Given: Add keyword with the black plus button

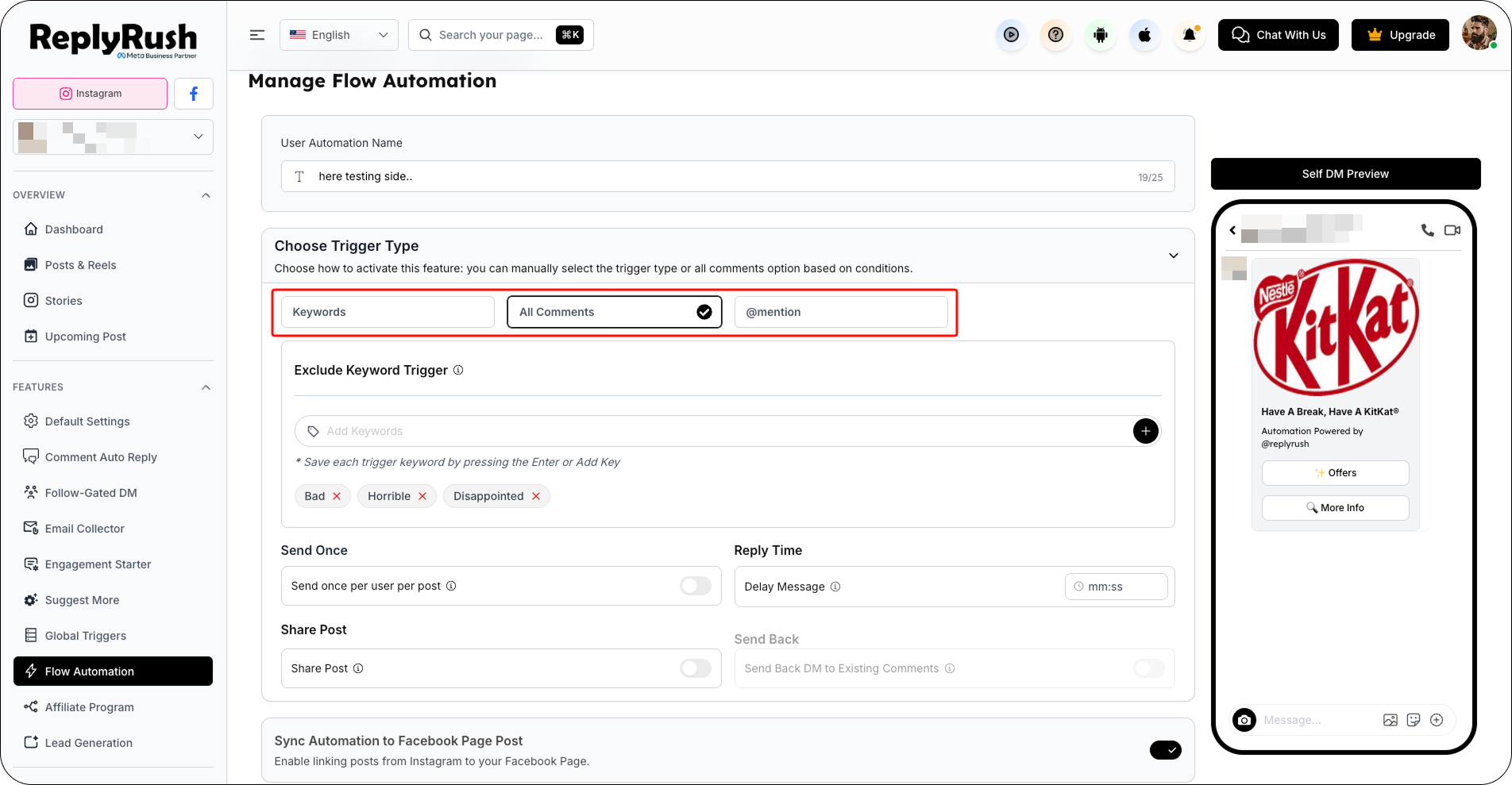Looking at the screenshot, I should pyautogui.click(x=1145, y=431).
